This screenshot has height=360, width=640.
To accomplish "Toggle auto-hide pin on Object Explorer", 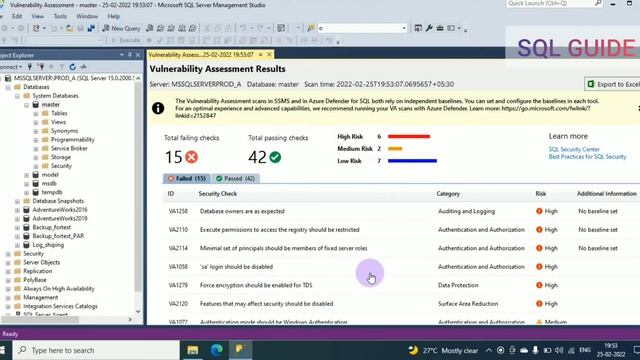I will [130, 55].
